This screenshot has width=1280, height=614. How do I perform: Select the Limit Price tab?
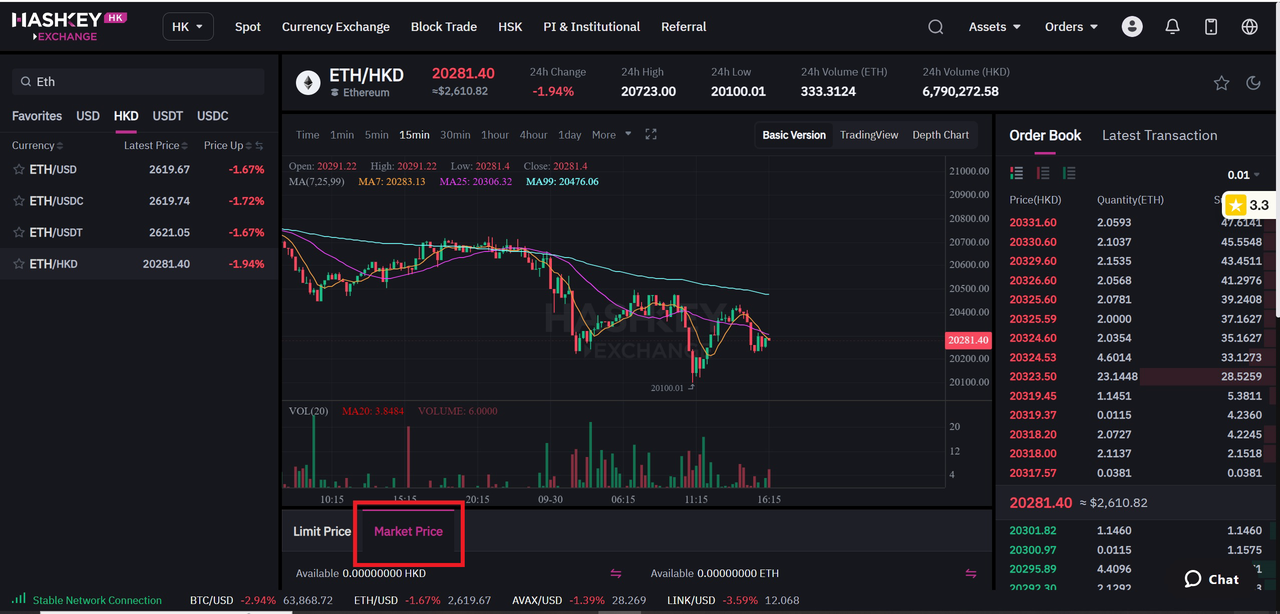322,531
